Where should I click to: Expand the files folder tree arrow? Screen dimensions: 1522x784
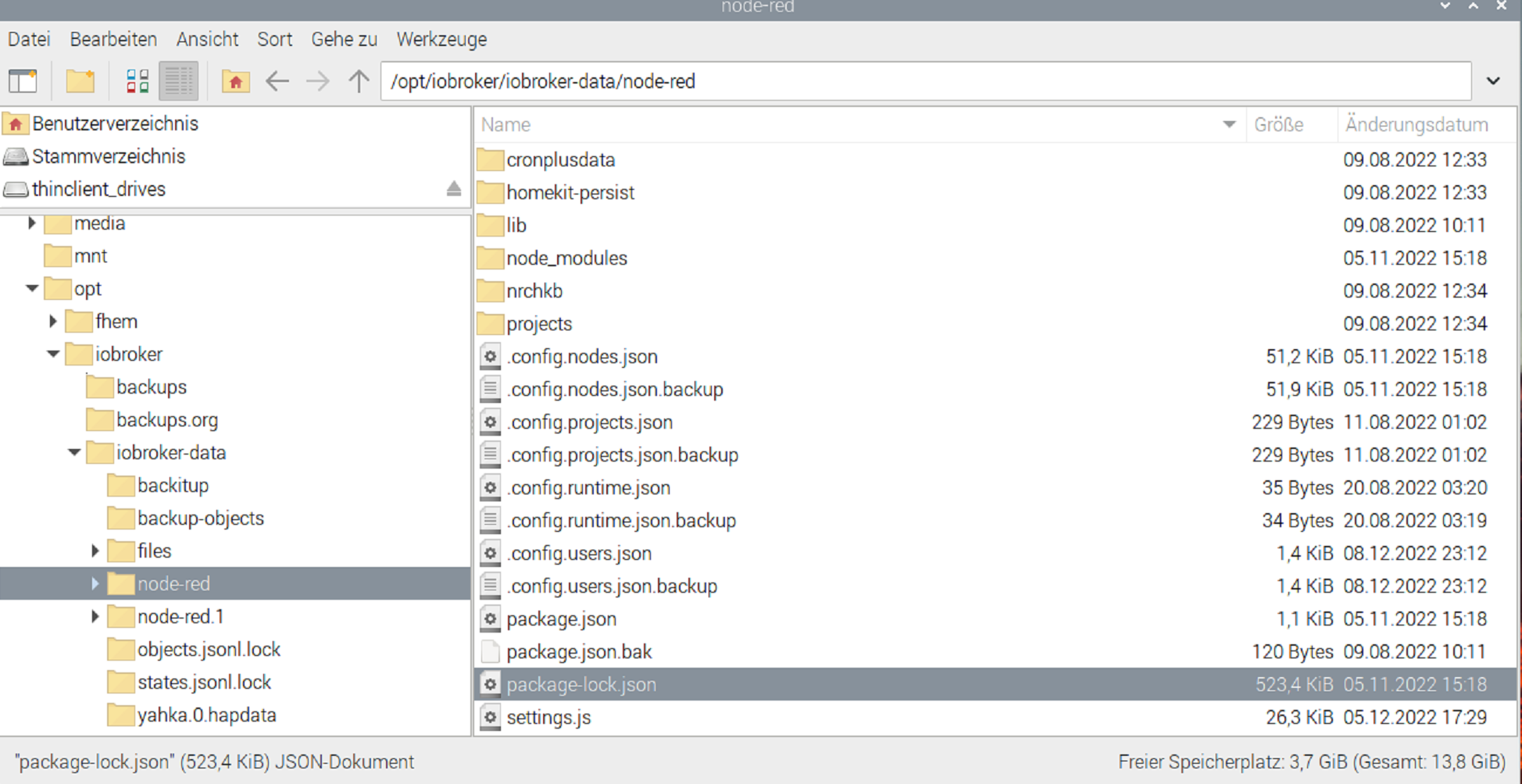[95, 551]
